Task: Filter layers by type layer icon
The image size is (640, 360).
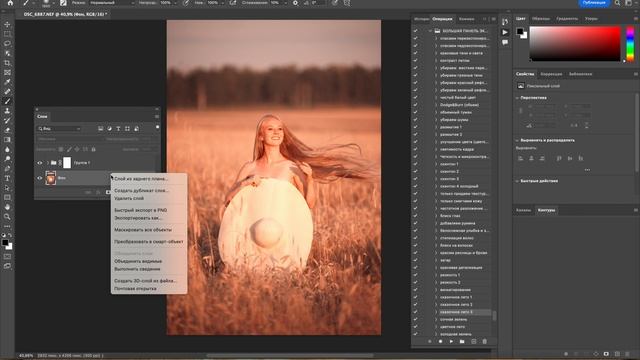Action: click(x=118, y=129)
